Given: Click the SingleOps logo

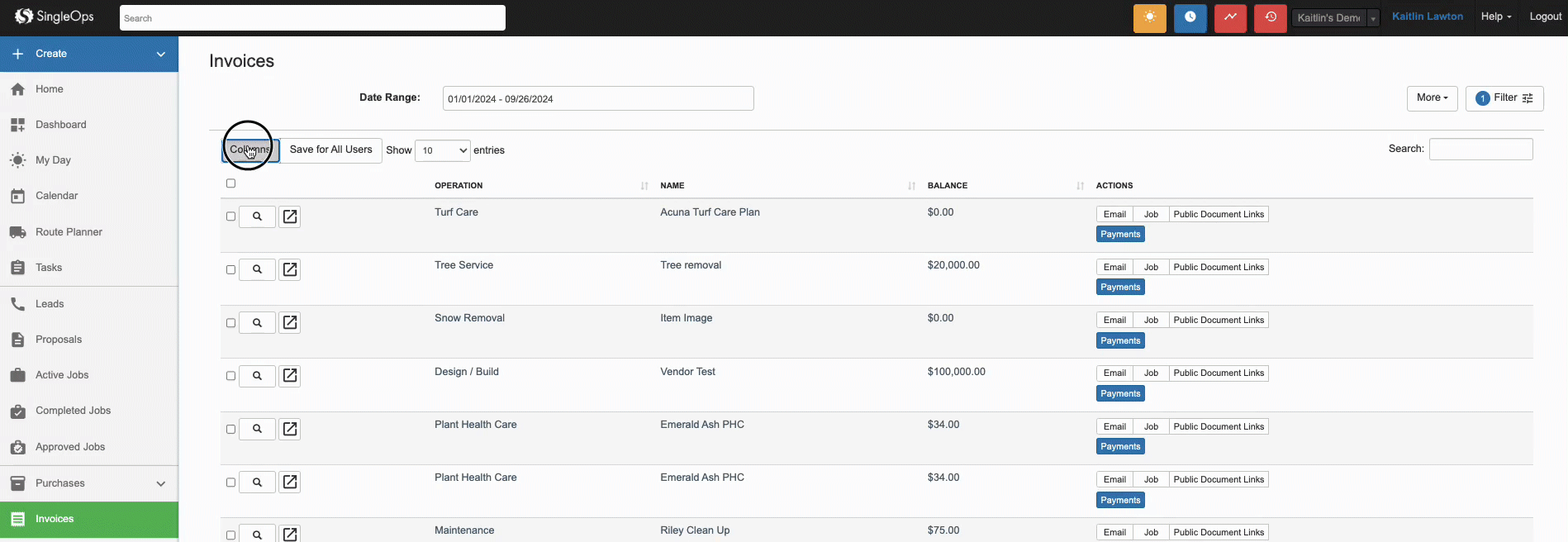Looking at the screenshot, I should [x=55, y=17].
